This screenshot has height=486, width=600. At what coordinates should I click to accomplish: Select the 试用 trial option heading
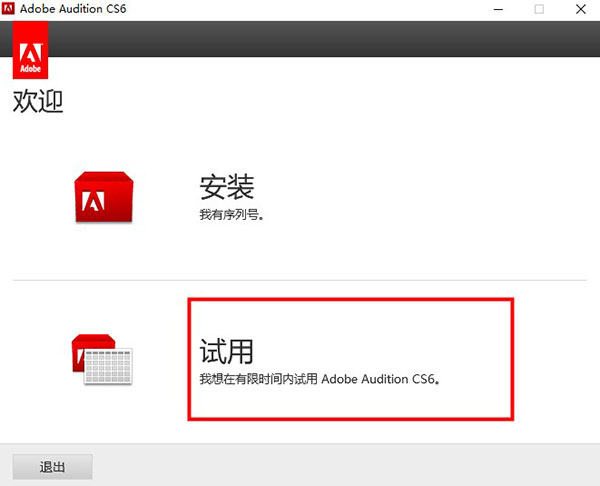(227, 351)
